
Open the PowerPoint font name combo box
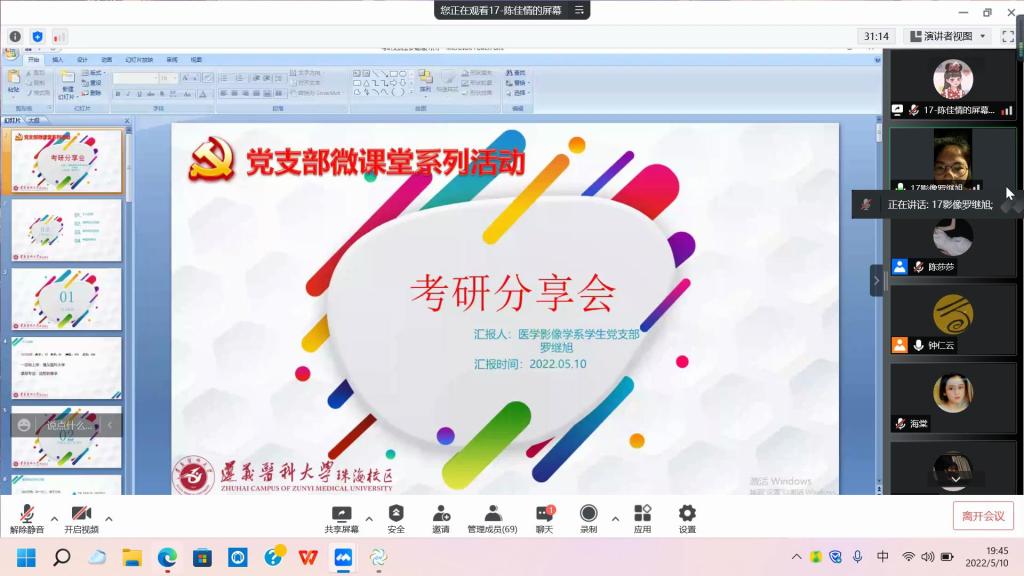tap(135, 78)
